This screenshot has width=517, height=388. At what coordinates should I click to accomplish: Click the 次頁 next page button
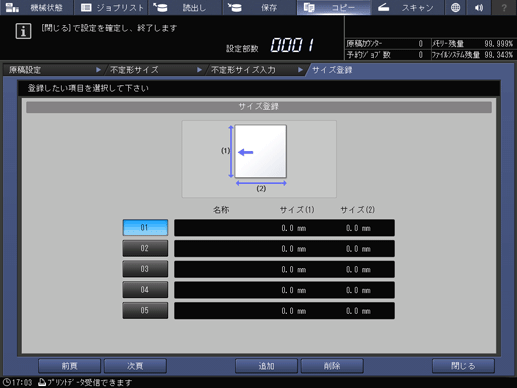tap(135, 366)
